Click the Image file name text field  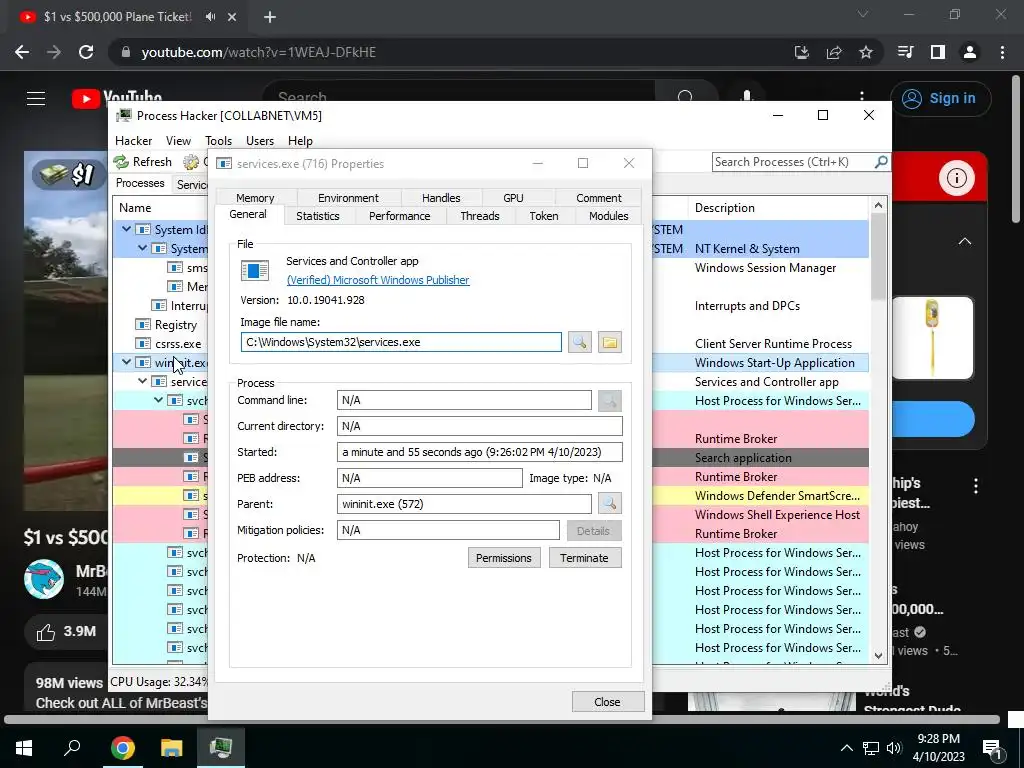pyautogui.click(x=401, y=342)
